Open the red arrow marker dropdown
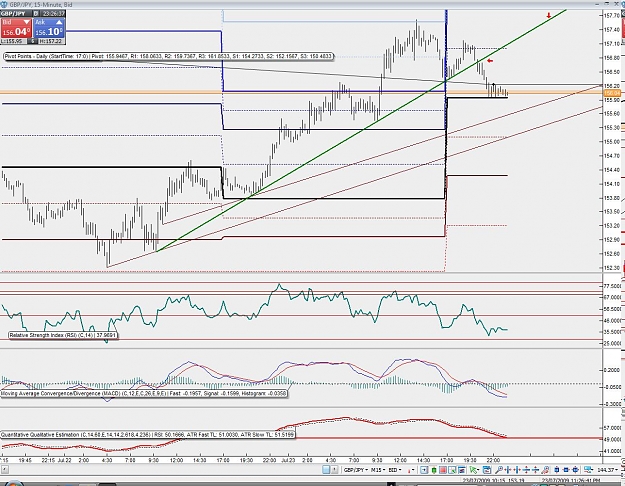This screenshot has height=486, width=625. tap(411, 470)
